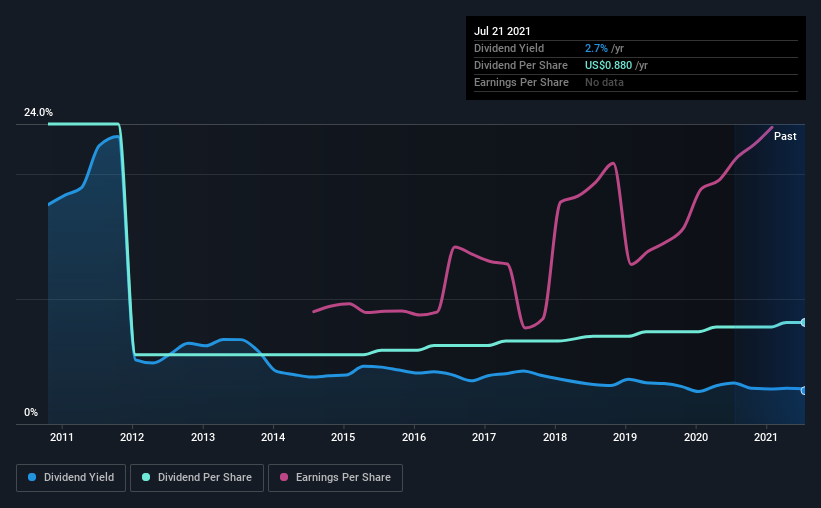The width and height of the screenshot is (821, 508).
Task: Toggle the Dividend Per Share legend button
Action: [x=197, y=478]
